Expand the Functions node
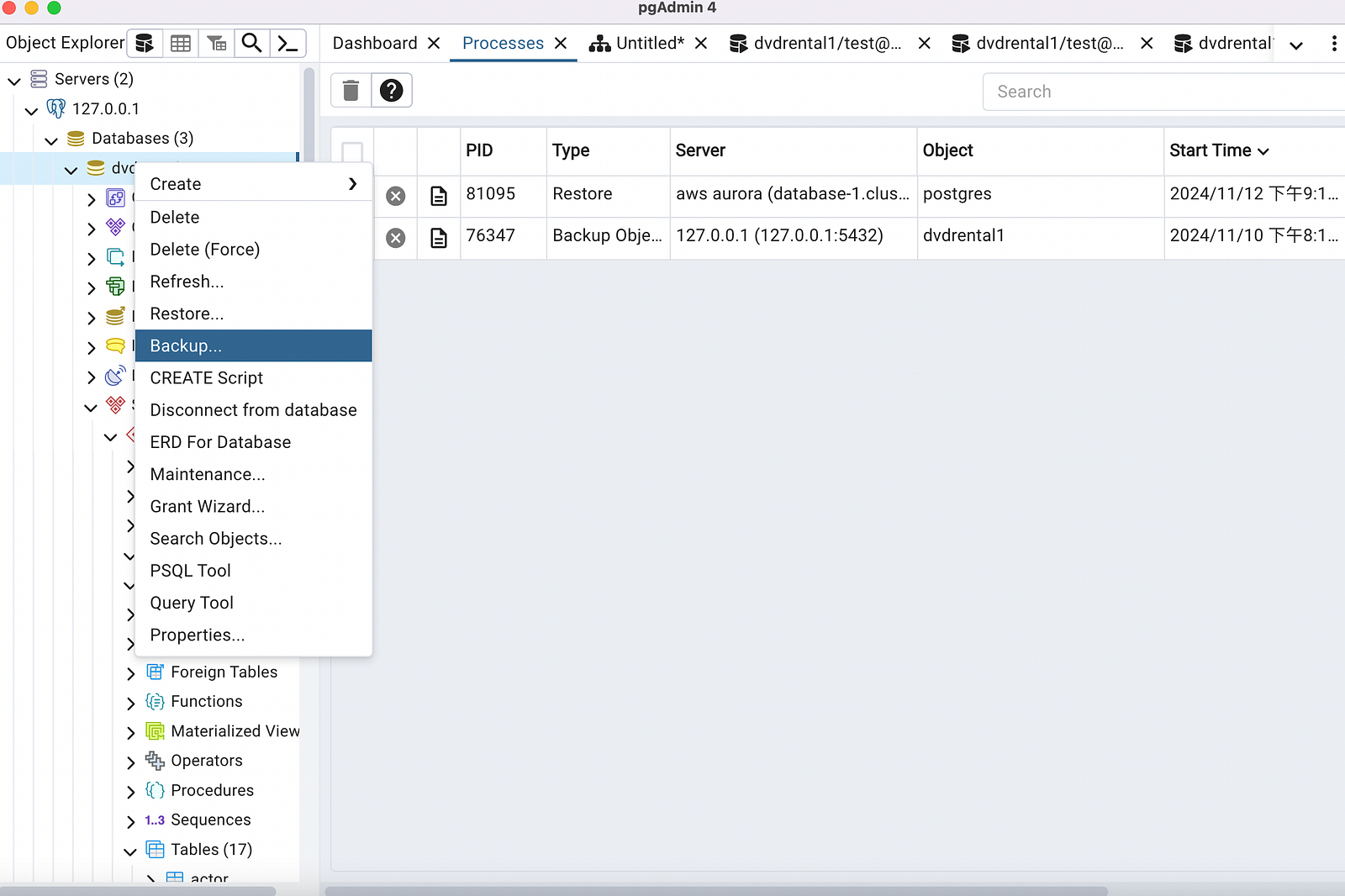The height and width of the screenshot is (896, 1345). 130,703
